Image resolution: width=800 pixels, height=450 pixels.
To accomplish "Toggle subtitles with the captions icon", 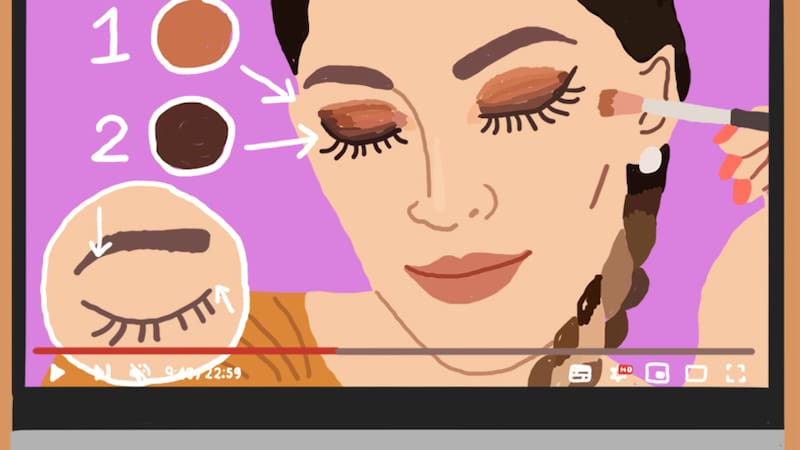I will click(x=581, y=373).
